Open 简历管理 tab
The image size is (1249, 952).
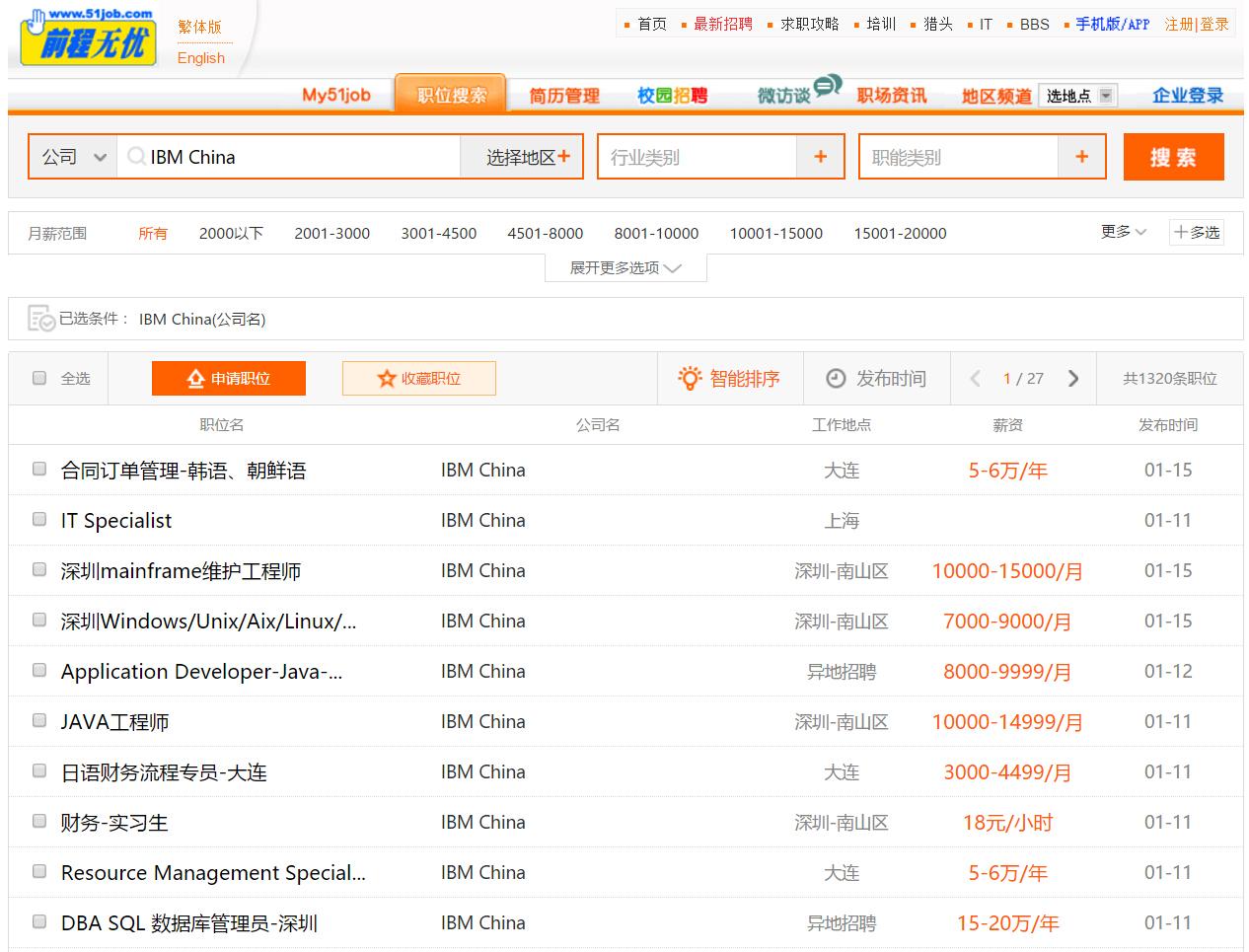tap(564, 96)
